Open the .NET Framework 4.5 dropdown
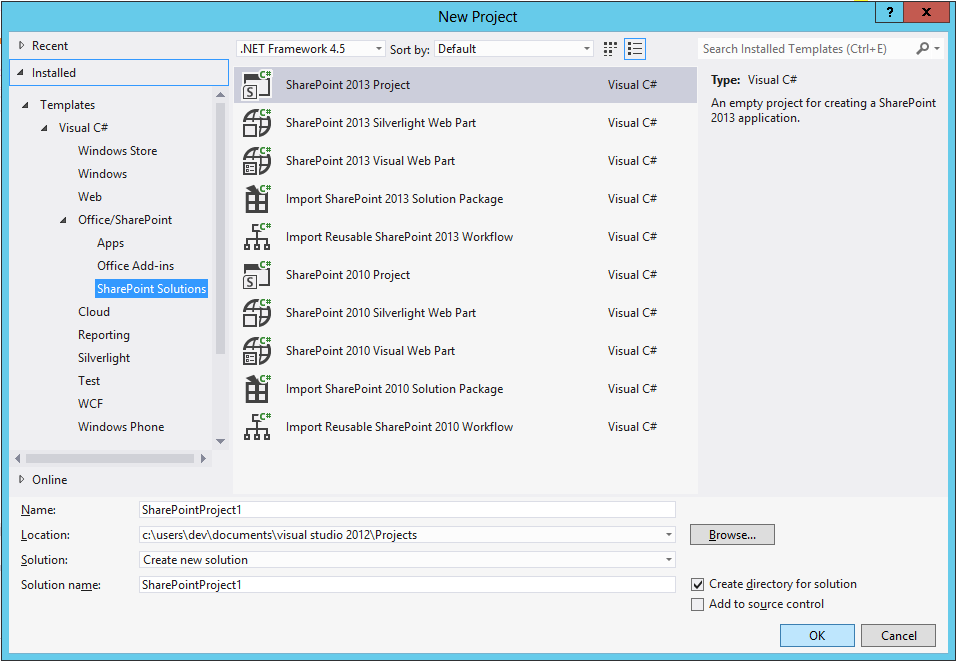Viewport: 956px width, 661px height. [311, 49]
